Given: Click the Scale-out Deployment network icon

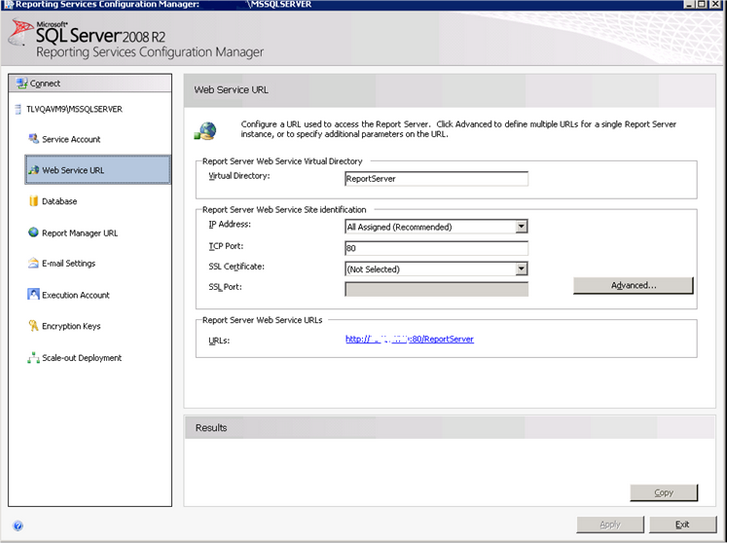Looking at the screenshot, I should click(x=33, y=358).
